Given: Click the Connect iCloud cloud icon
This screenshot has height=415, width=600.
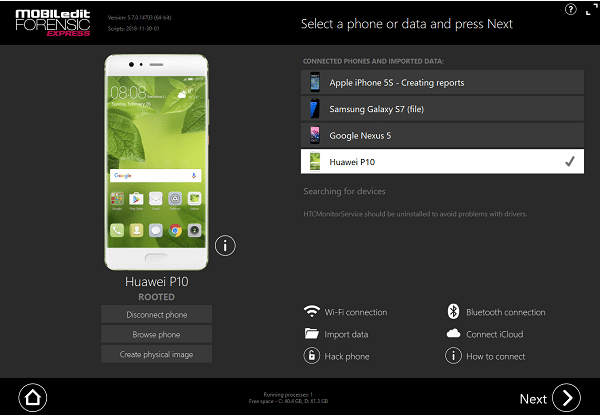Looking at the screenshot, I should (453, 334).
